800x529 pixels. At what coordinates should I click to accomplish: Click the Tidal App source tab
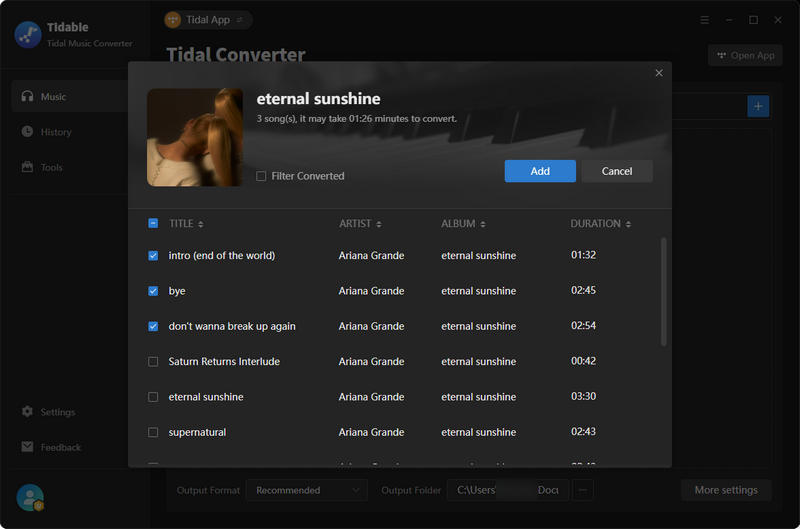click(208, 20)
